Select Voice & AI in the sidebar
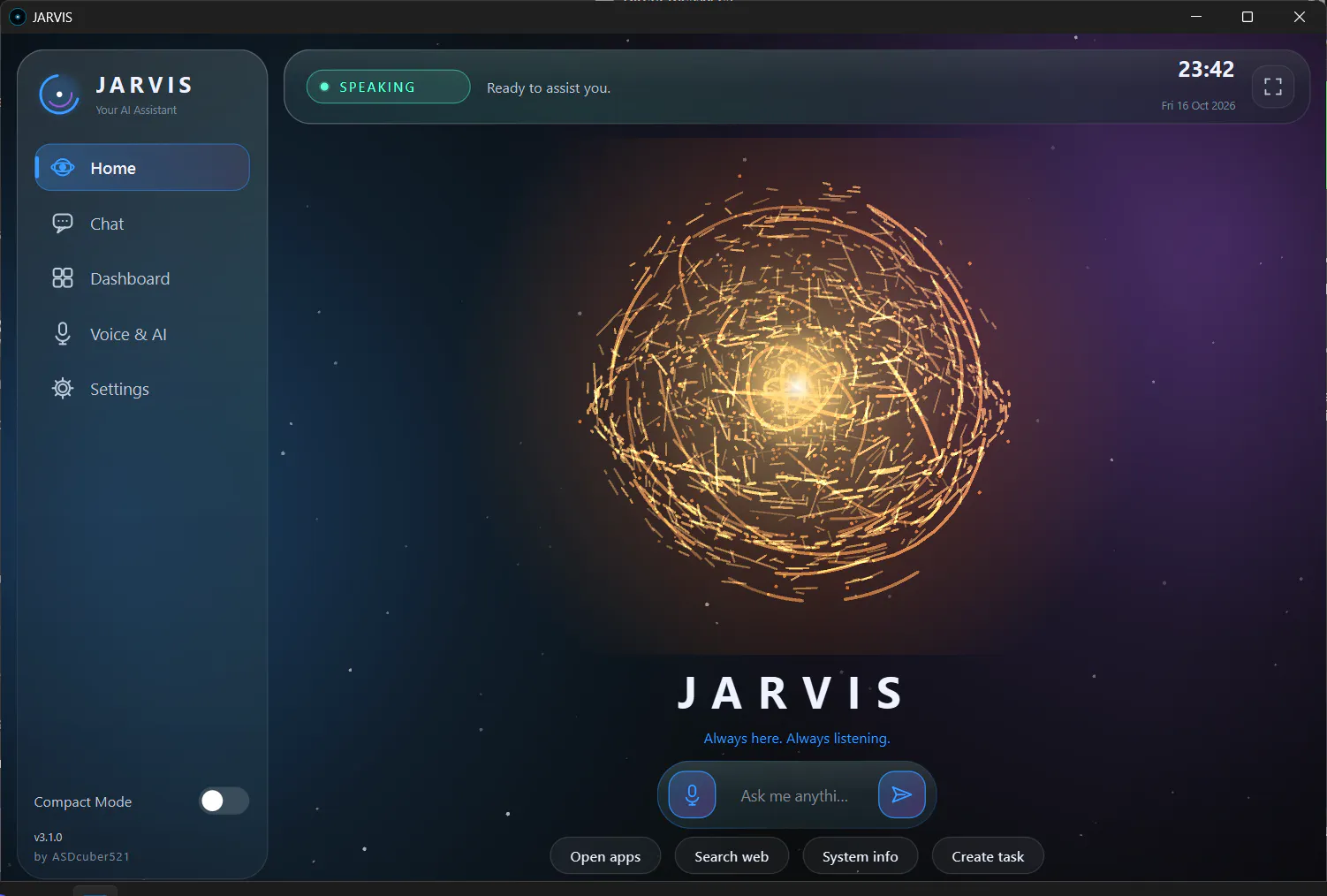 (x=142, y=334)
